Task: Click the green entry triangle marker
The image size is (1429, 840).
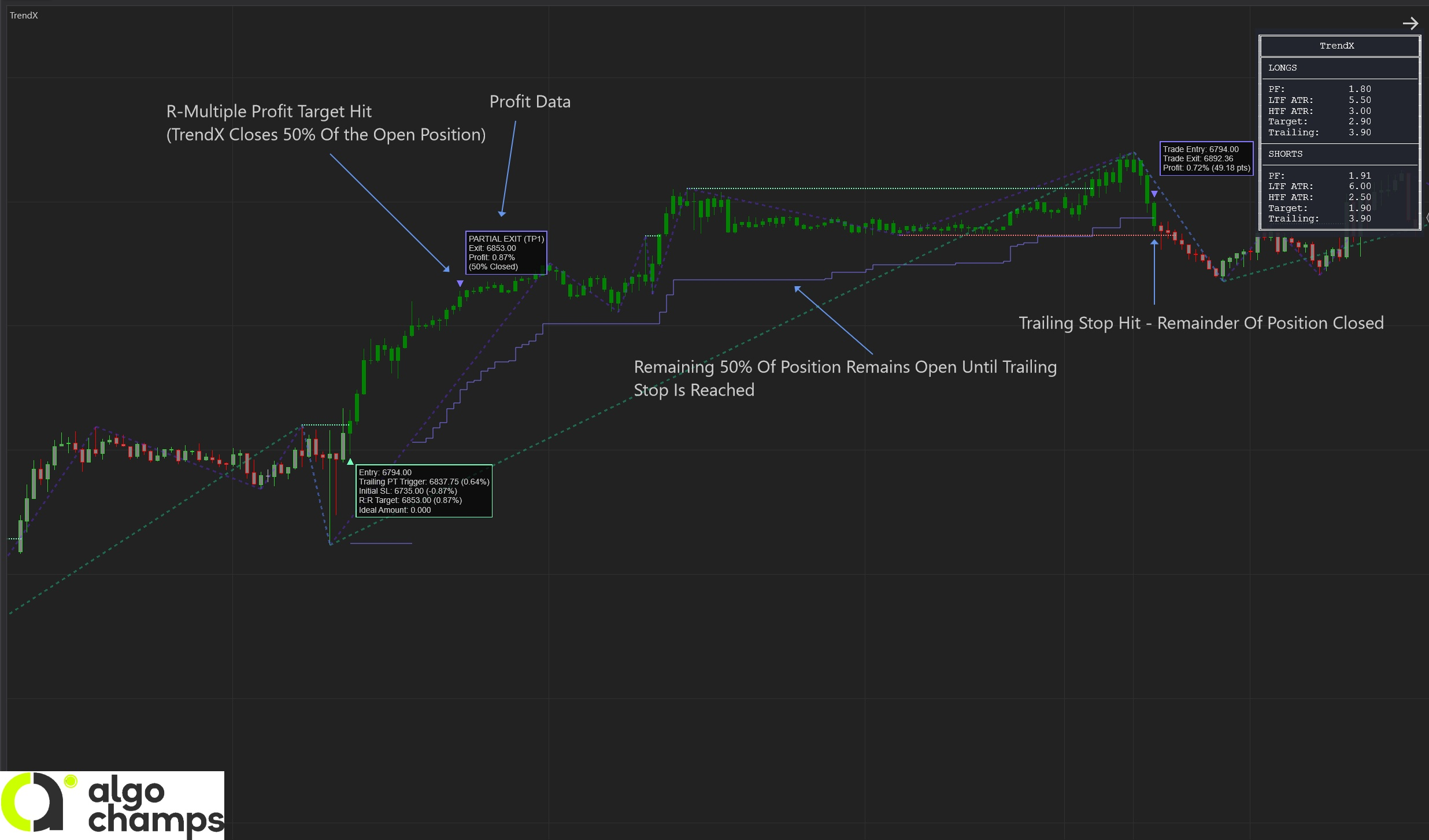Action: (x=350, y=461)
